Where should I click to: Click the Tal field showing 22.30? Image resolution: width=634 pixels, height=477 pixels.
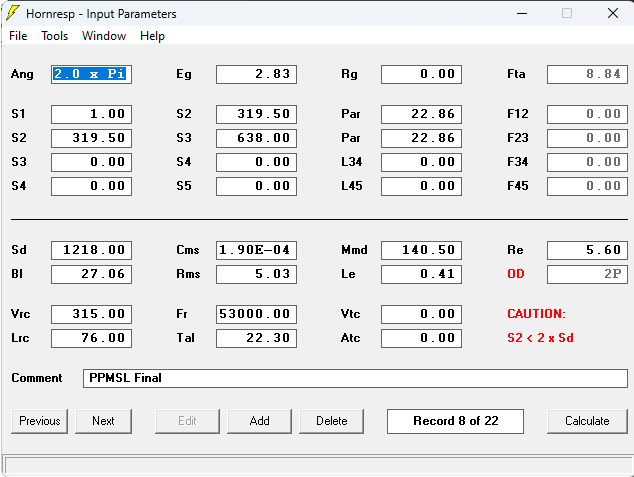click(256, 338)
